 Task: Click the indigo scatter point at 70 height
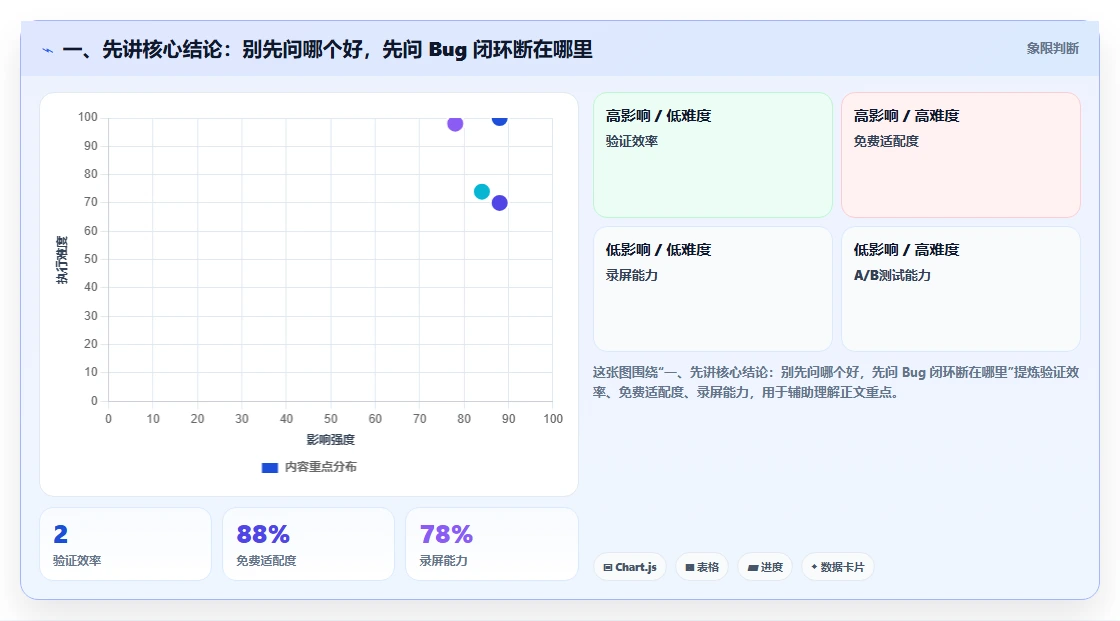coord(499,203)
